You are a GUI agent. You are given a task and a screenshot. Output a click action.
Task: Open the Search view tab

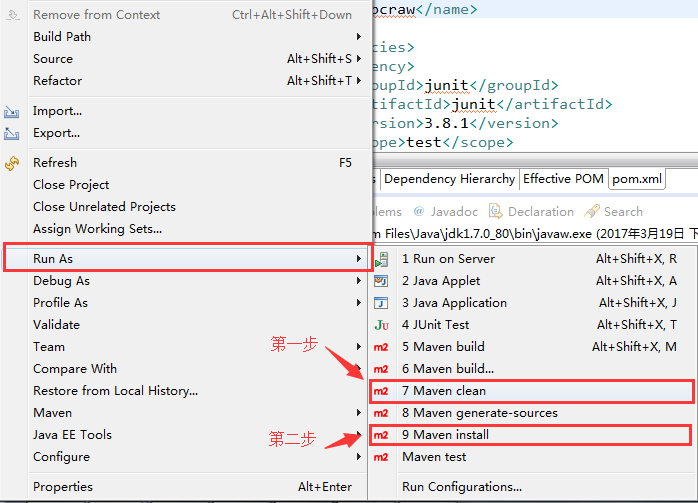pyautogui.click(x=613, y=211)
